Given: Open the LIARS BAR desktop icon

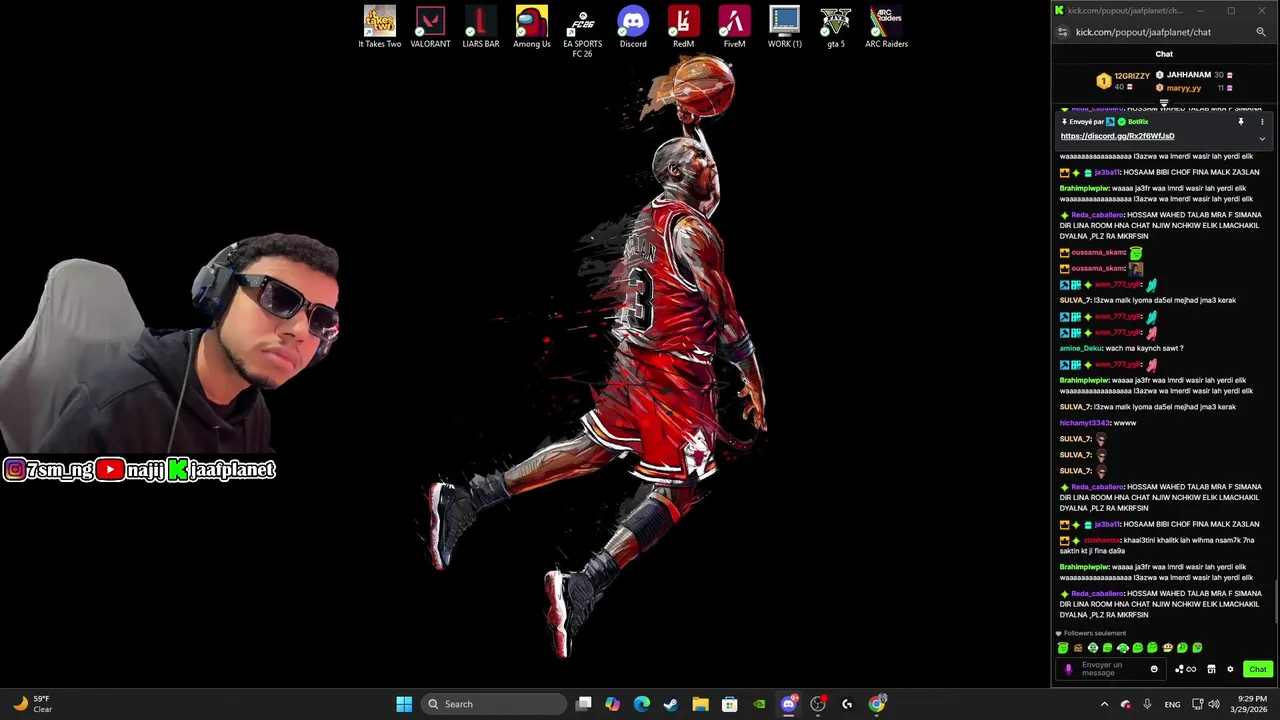Looking at the screenshot, I should click(x=481, y=27).
